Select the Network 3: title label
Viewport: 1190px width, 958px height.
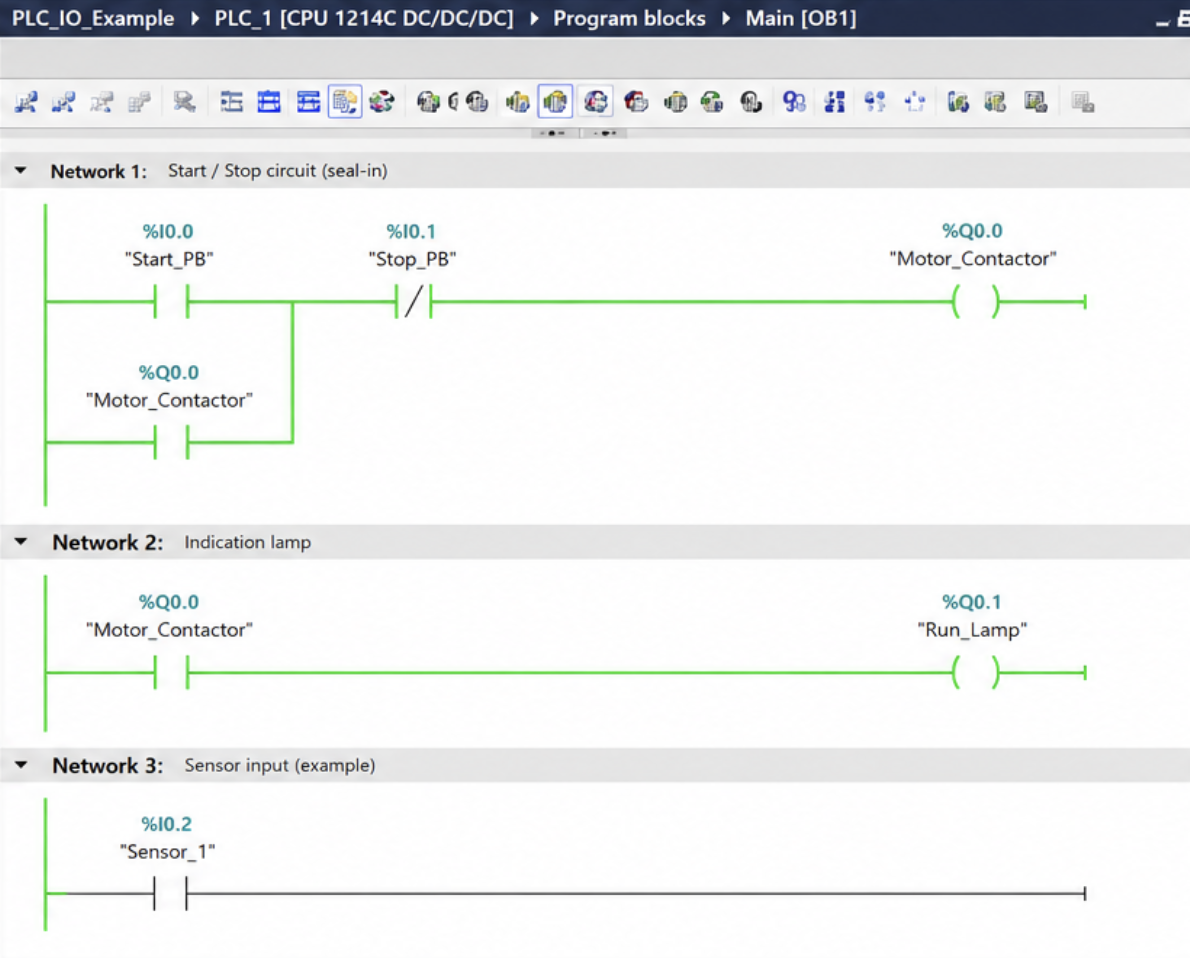tap(108, 766)
